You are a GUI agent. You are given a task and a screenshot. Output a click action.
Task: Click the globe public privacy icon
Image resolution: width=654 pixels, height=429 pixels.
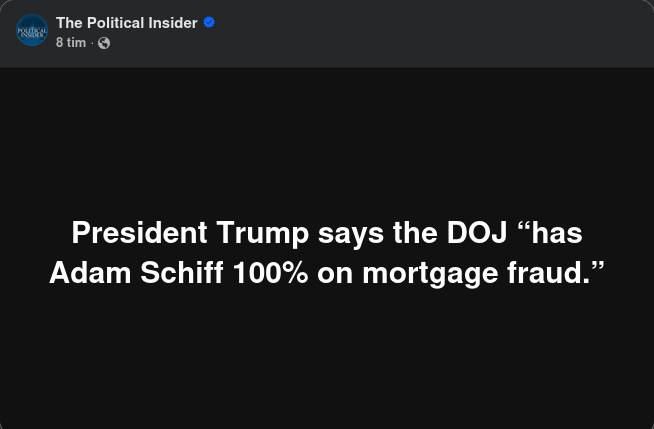[x=104, y=43]
